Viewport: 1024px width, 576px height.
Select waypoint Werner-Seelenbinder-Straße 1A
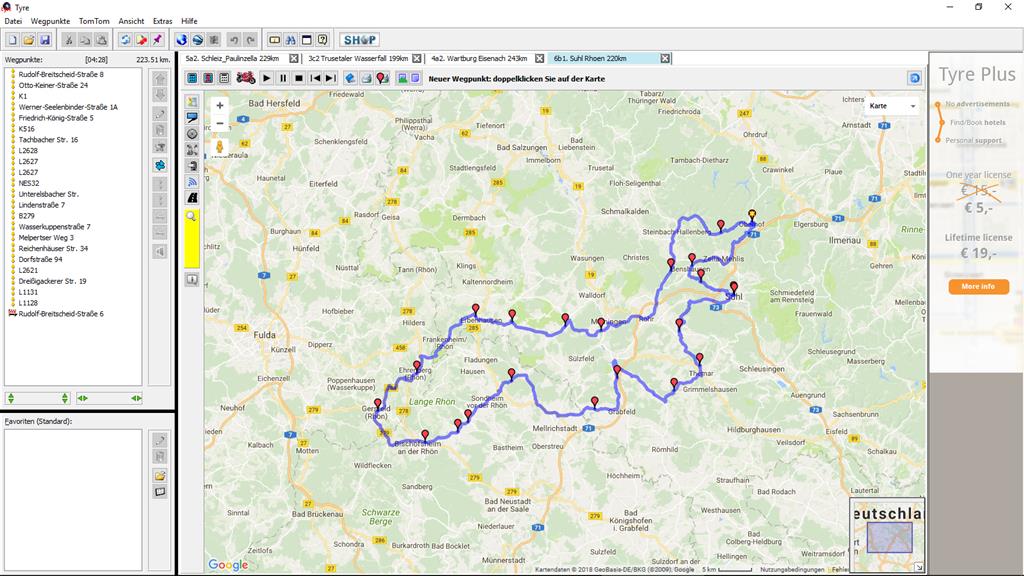tap(68, 107)
